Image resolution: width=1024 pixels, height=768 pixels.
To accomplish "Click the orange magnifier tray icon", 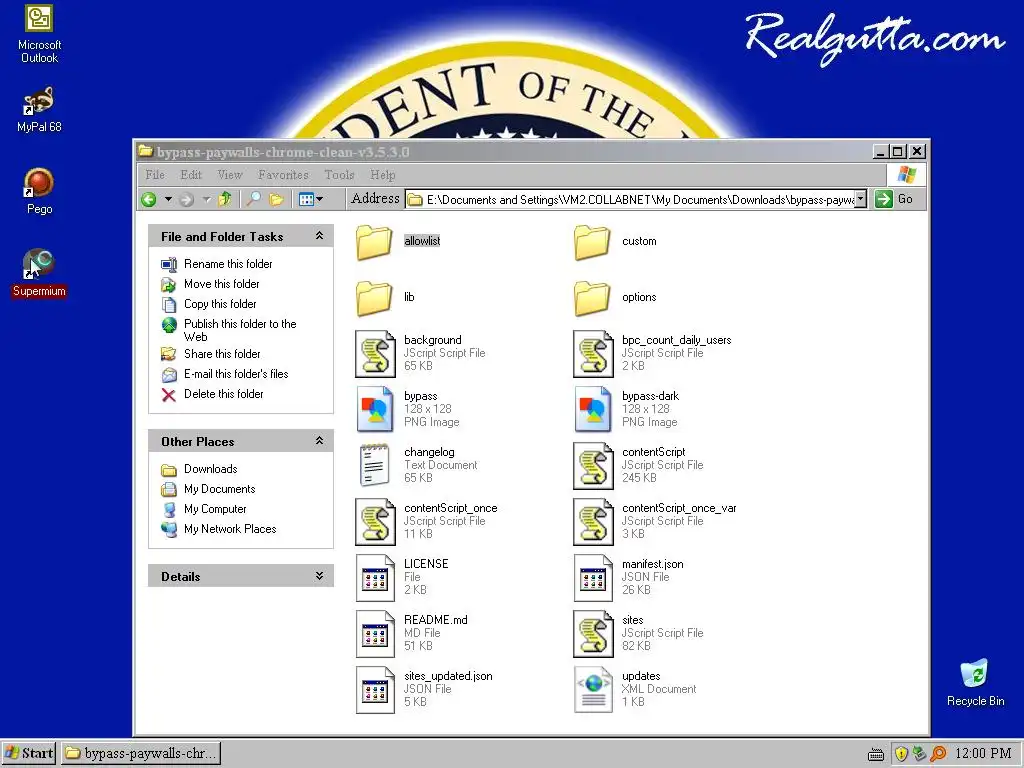I will [x=938, y=754].
